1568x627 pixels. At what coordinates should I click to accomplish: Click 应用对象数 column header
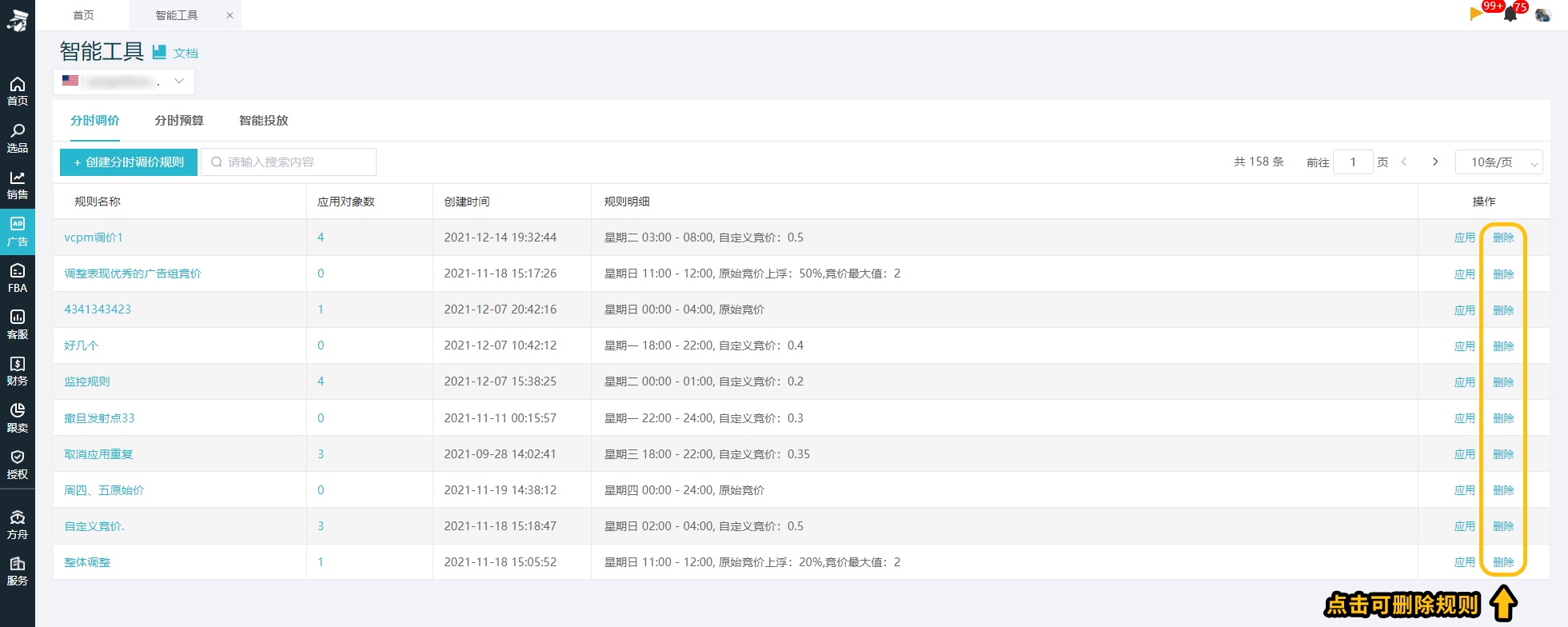(x=346, y=202)
